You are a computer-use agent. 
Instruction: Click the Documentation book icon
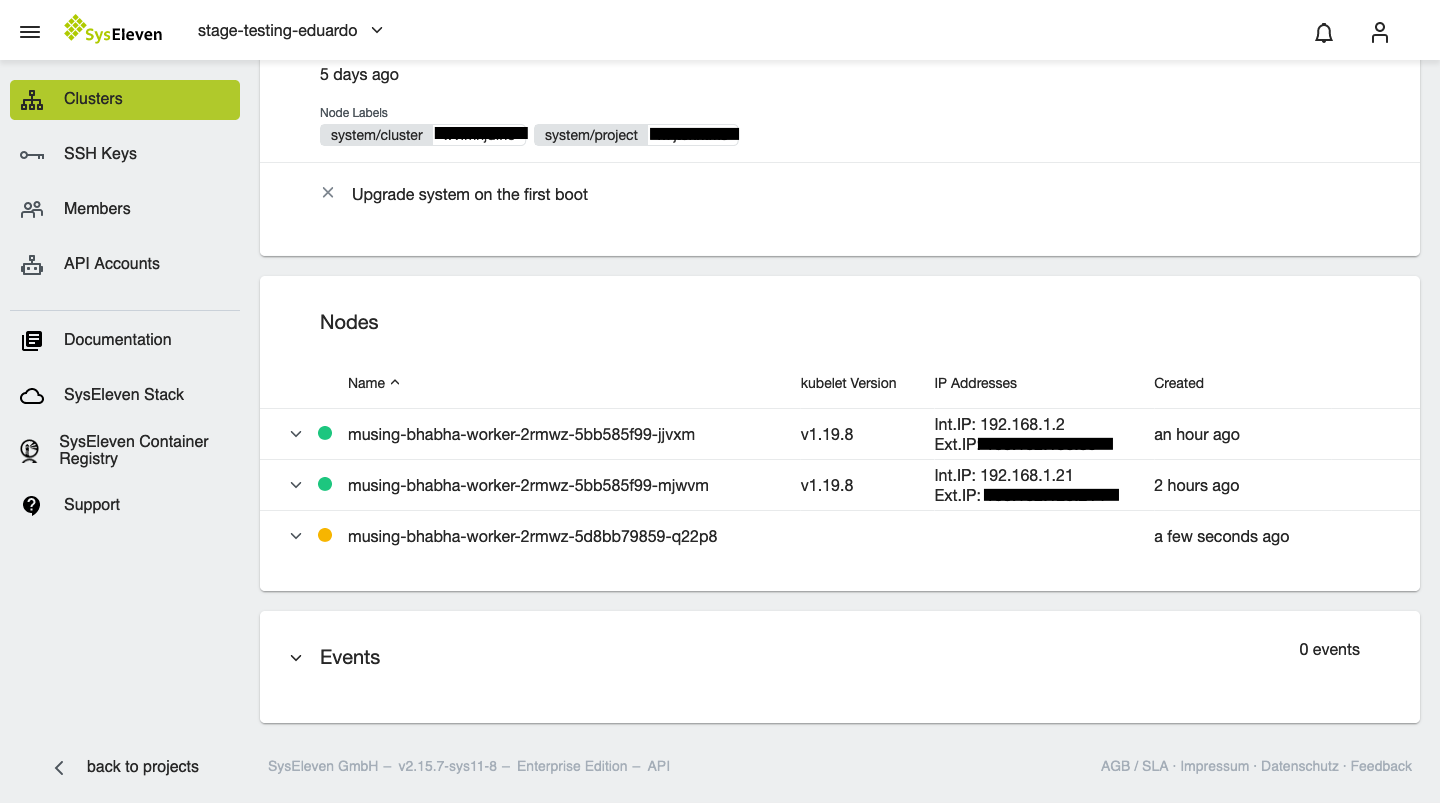pos(32,340)
